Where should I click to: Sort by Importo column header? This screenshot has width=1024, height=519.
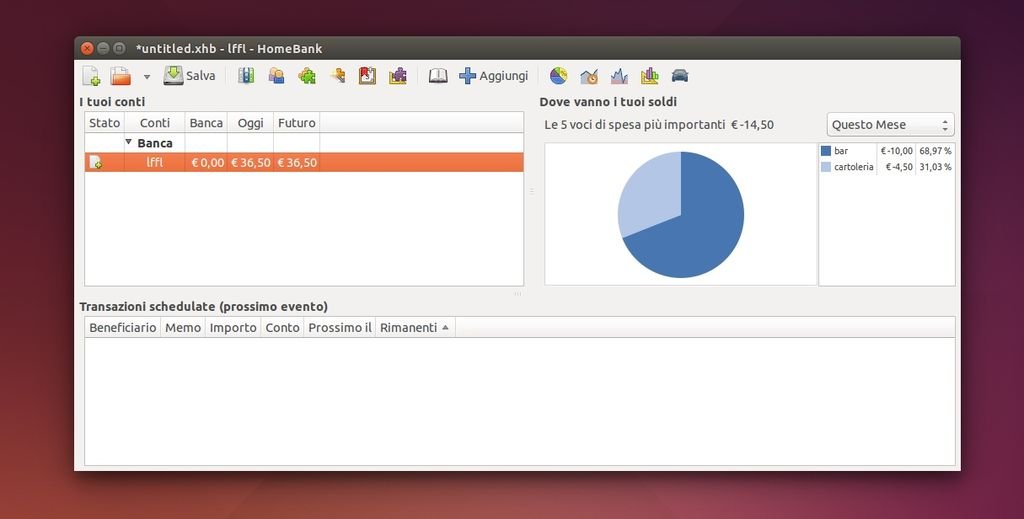pyautogui.click(x=233, y=328)
